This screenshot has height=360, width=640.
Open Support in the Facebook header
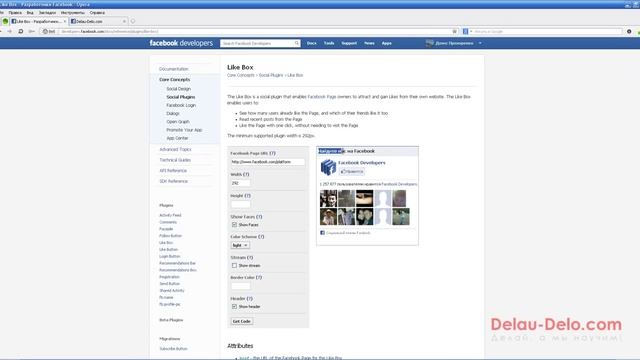click(x=349, y=43)
